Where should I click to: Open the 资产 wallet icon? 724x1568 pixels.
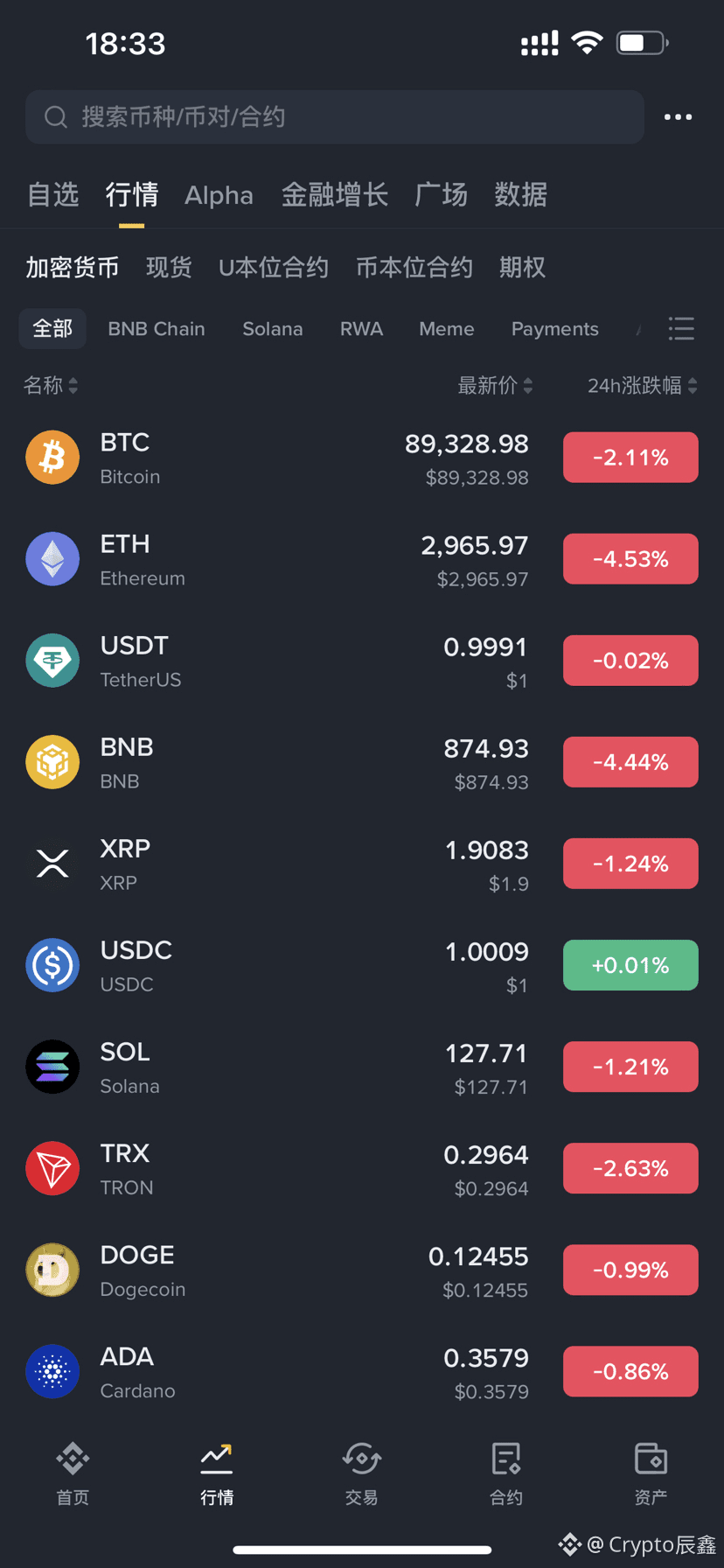point(651,1459)
